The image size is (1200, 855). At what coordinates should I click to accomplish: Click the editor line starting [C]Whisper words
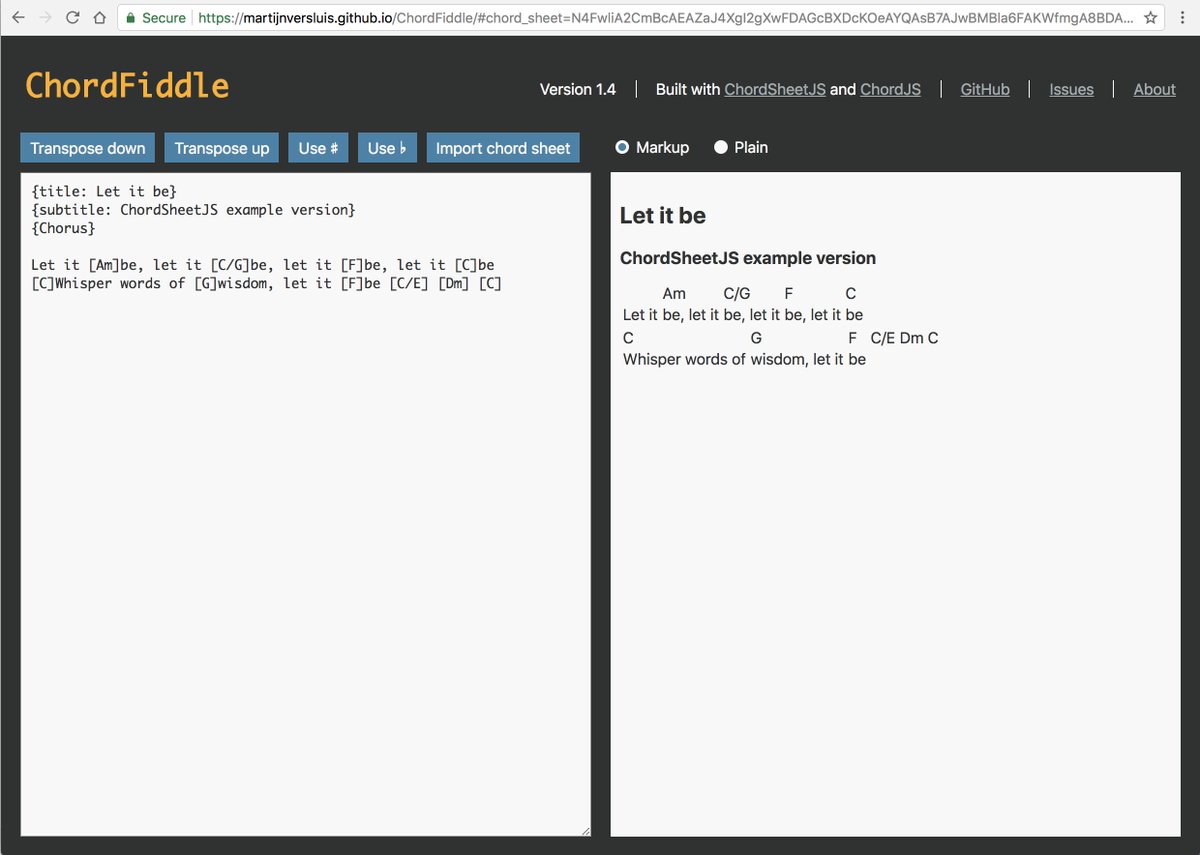pyautogui.click(x=266, y=283)
